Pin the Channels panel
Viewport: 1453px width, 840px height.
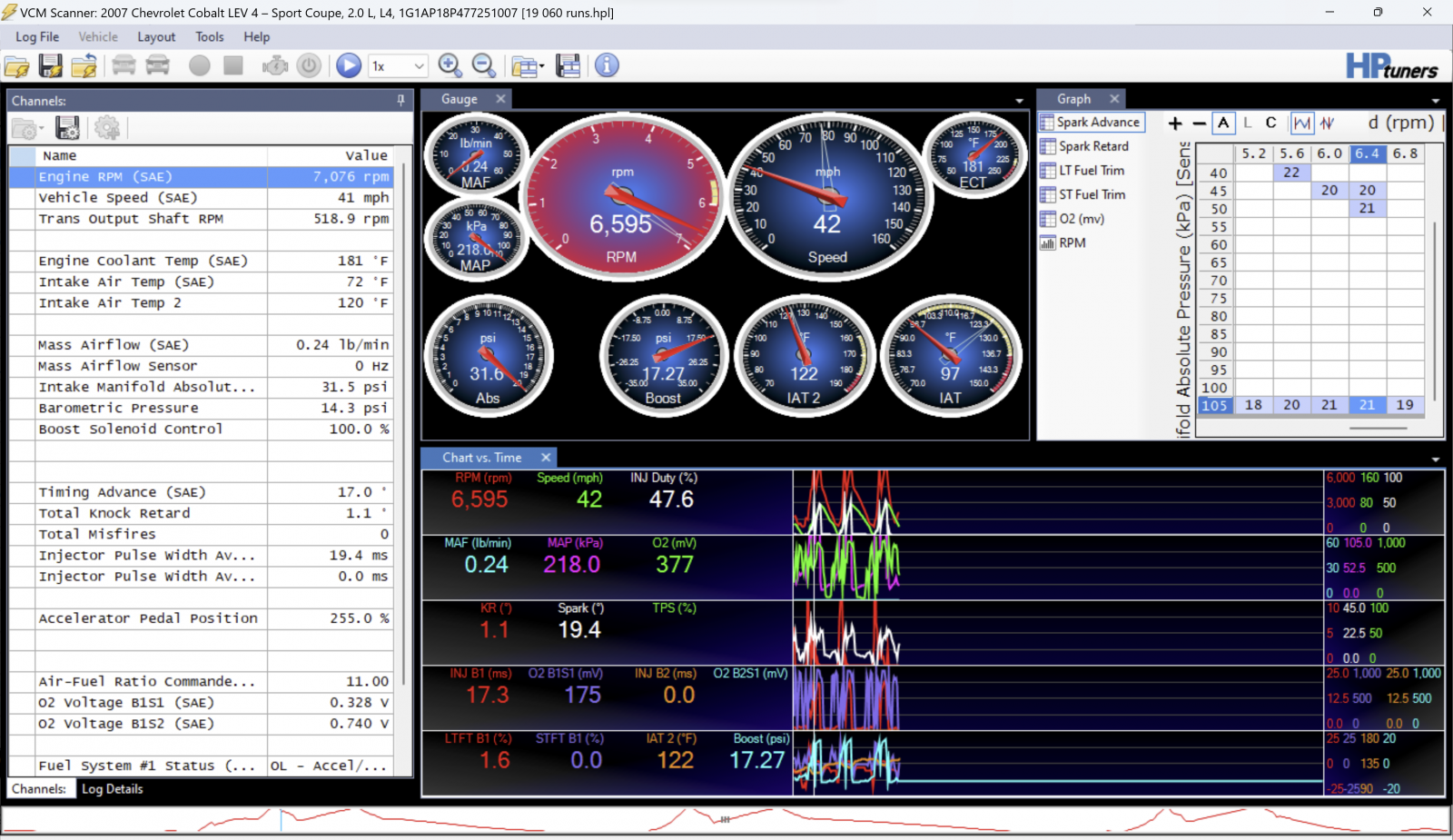401,100
